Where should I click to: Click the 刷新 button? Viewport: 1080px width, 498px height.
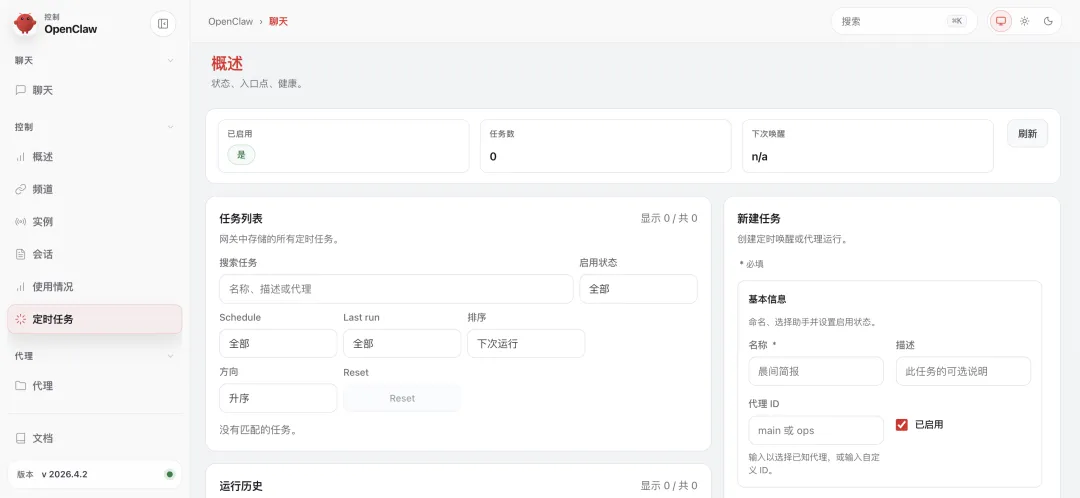(1028, 134)
